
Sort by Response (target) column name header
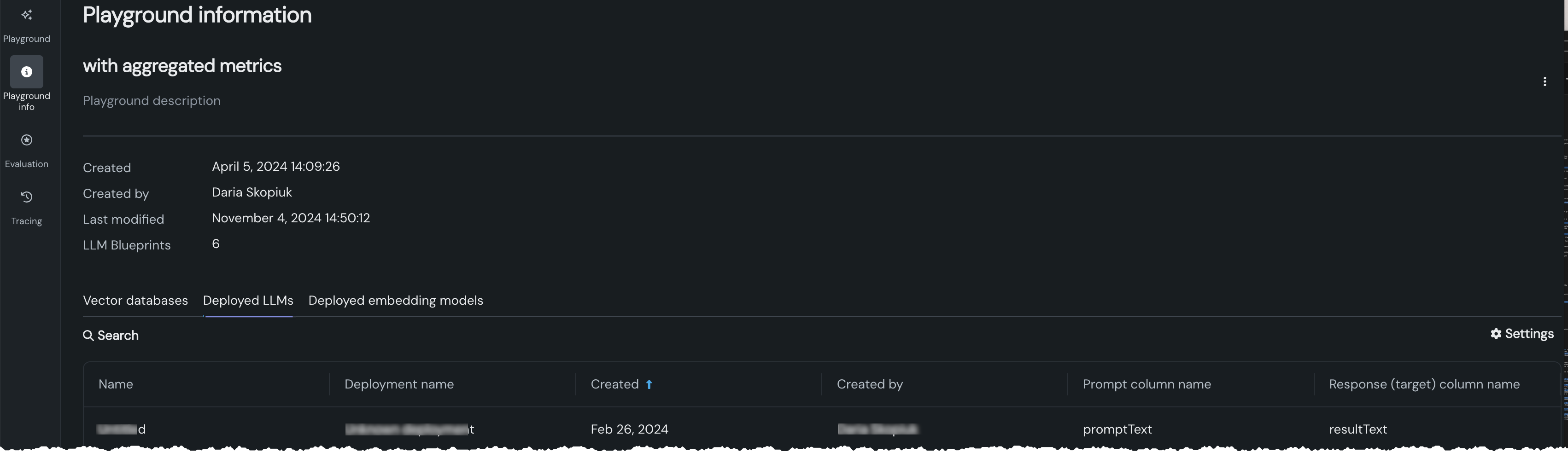pos(1424,384)
